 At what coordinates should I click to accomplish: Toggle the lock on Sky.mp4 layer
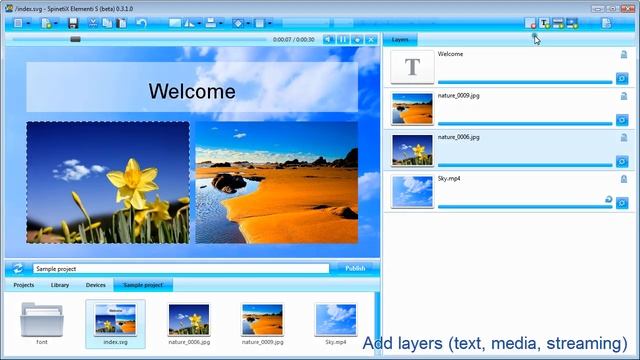pyautogui.click(x=624, y=179)
